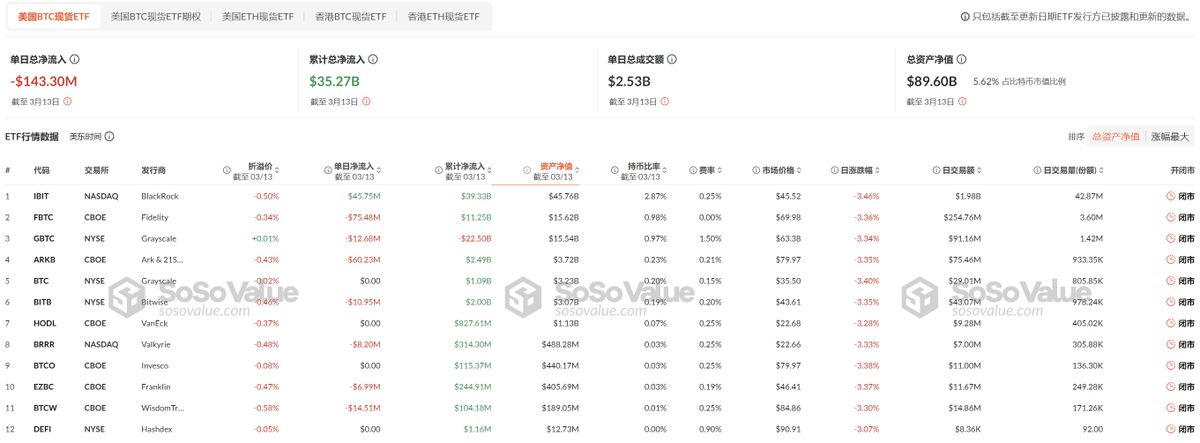This screenshot has width=1200, height=443.
Task: Click red notice icon after date under $35.27B
Action: tap(366, 101)
